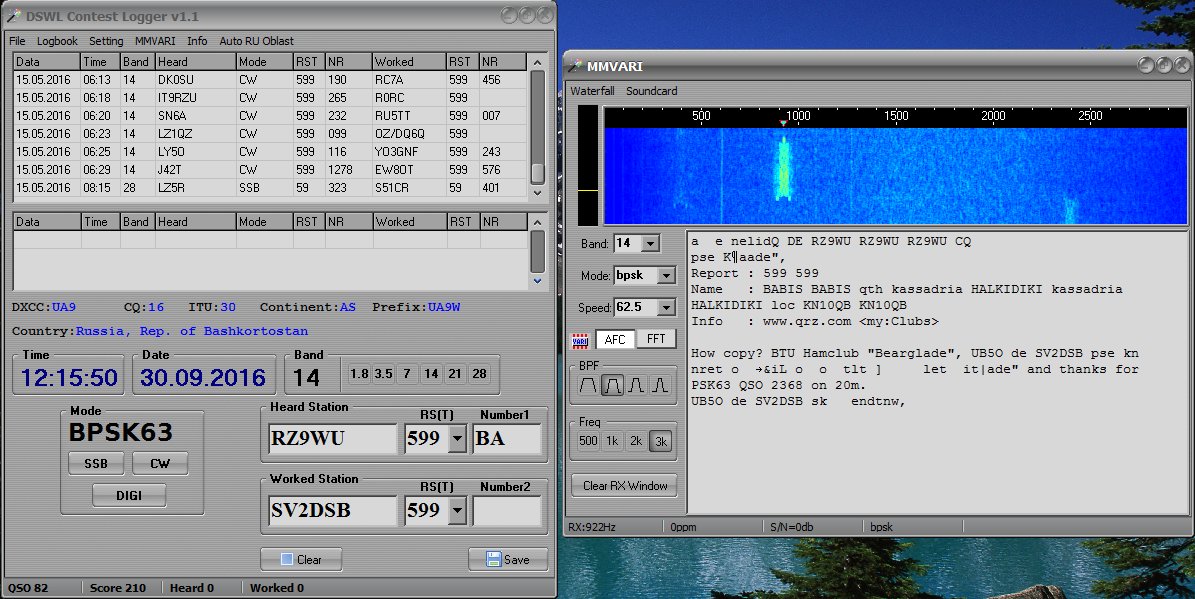Open the Waterfall menu in MMVARI
1195x599 pixels.
[x=592, y=91]
